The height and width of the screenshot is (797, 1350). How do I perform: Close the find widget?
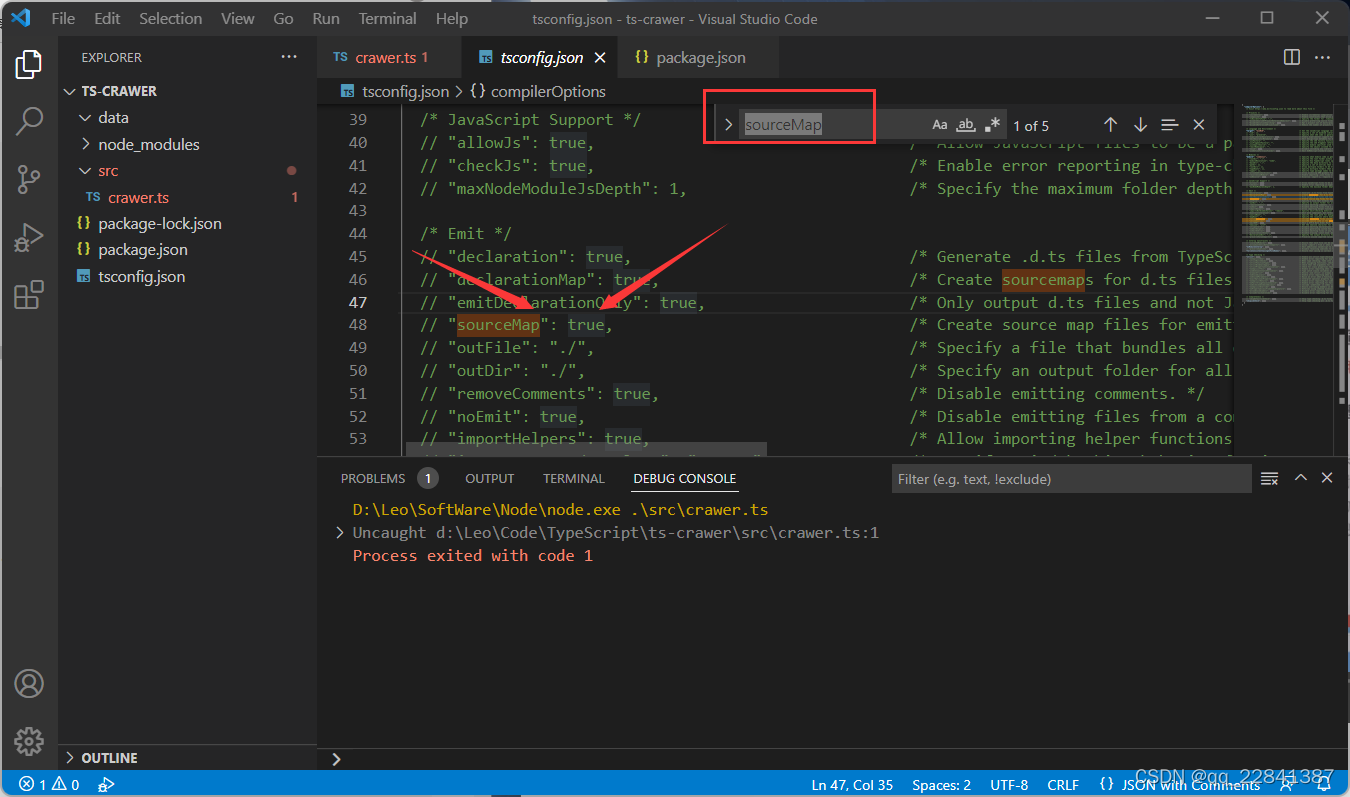click(1199, 124)
